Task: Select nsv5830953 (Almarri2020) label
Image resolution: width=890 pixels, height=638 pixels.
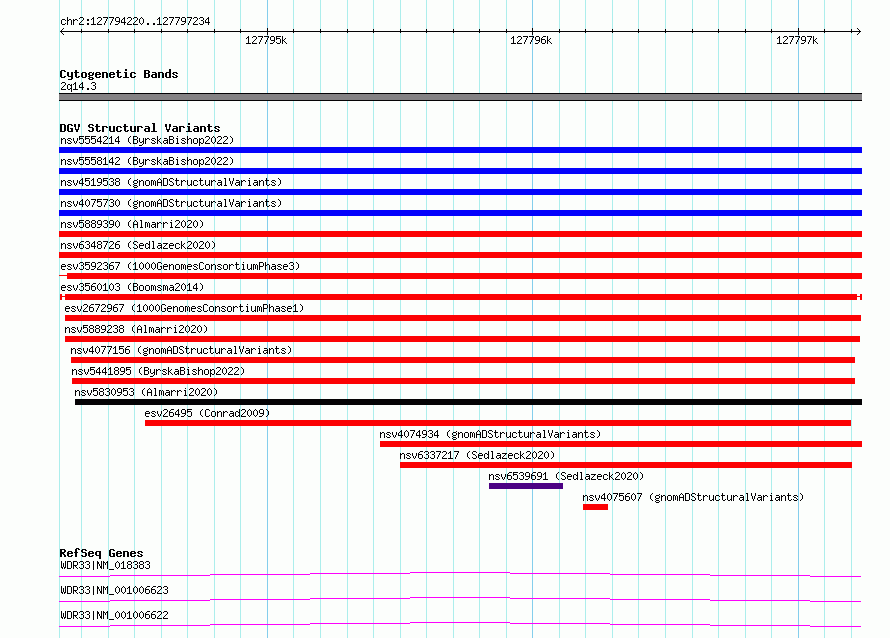Action: click(146, 392)
